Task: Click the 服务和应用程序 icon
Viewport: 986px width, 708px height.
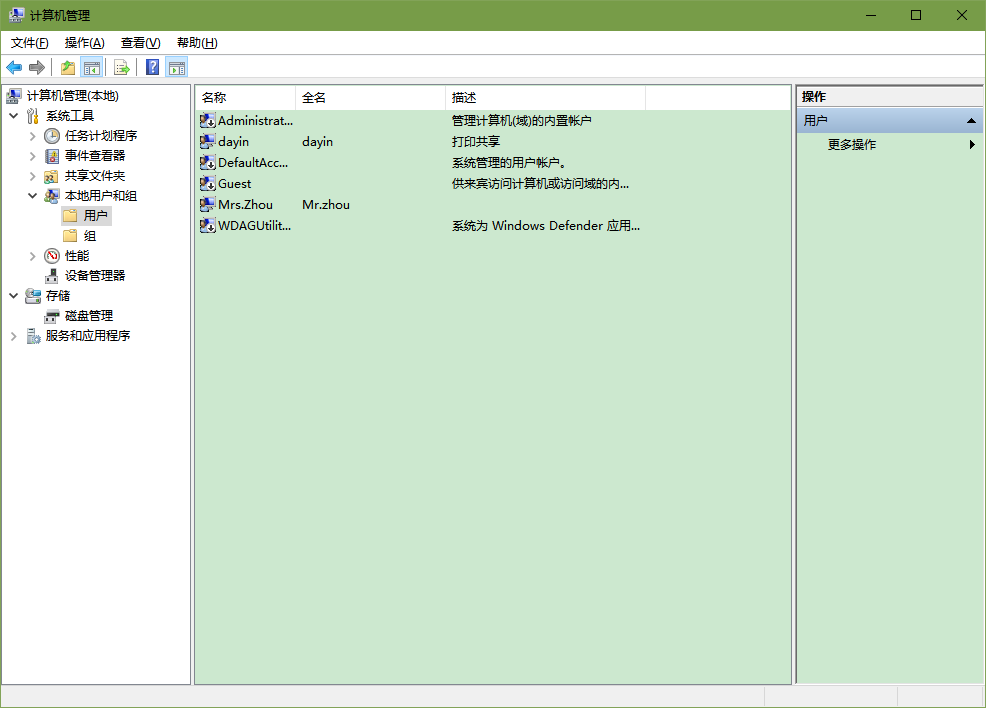Action: [33, 336]
